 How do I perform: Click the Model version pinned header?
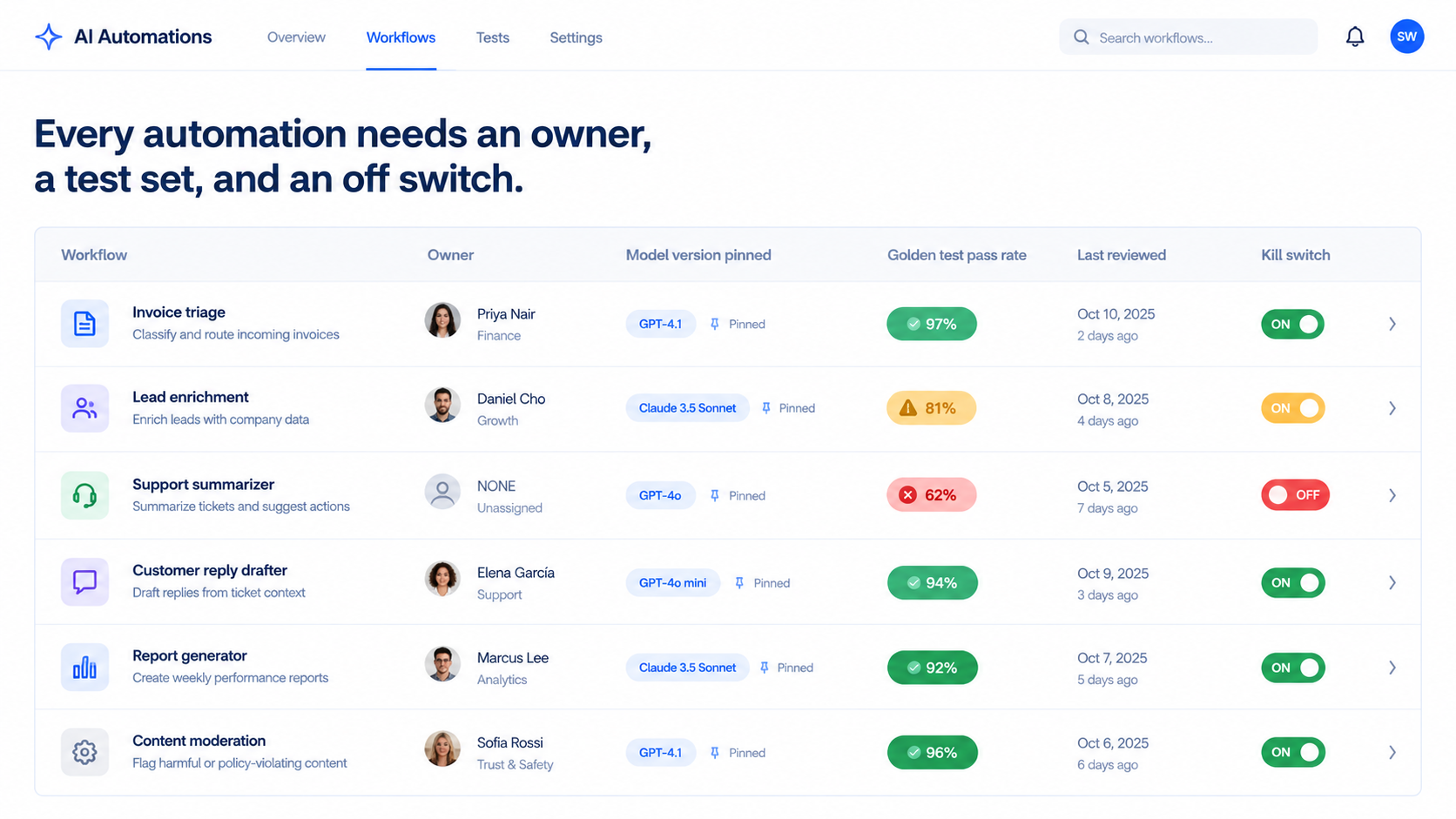click(x=698, y=255)
